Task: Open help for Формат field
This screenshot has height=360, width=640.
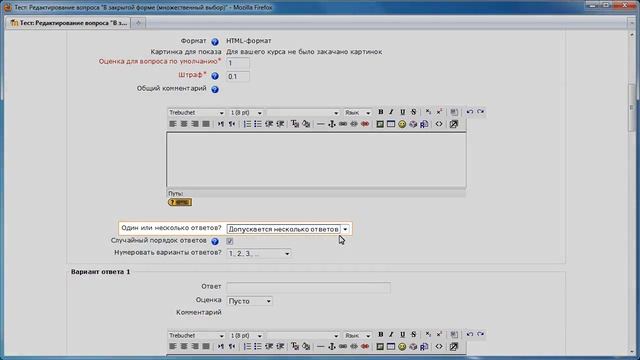Action: (x=215, y=42)
